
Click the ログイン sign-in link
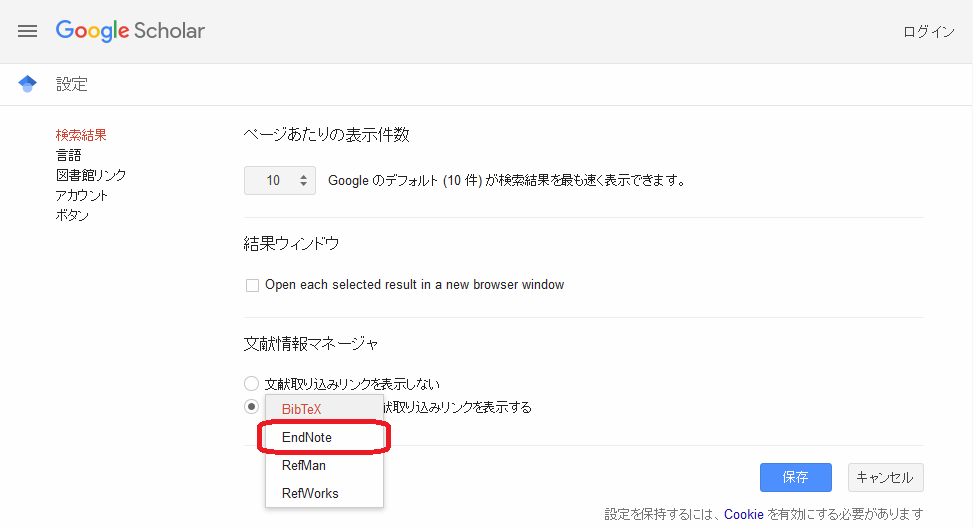tap(928, 32)
